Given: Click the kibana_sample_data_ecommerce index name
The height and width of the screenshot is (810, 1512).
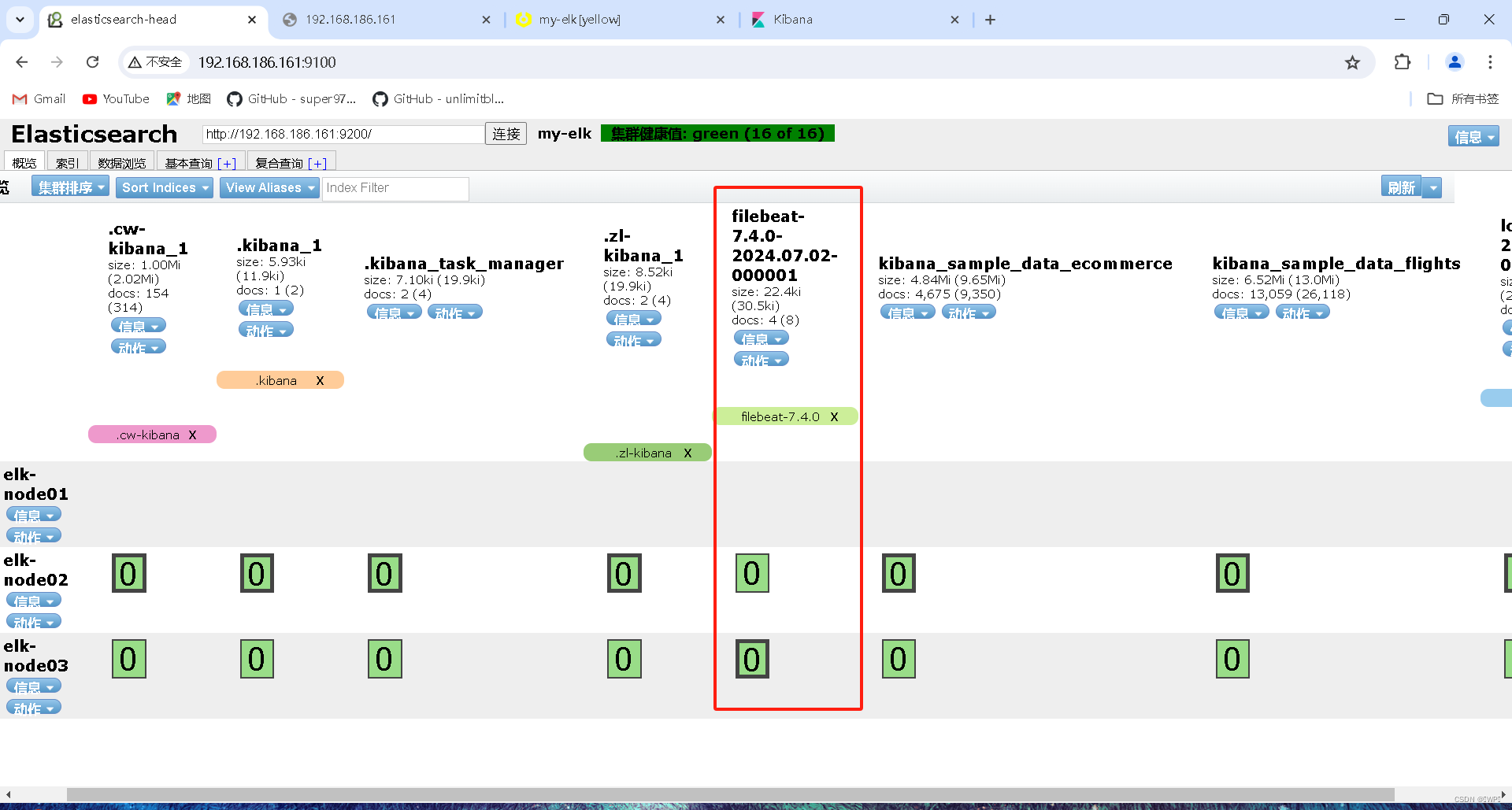Looking at the screenshot, I should click(1025, 264).
